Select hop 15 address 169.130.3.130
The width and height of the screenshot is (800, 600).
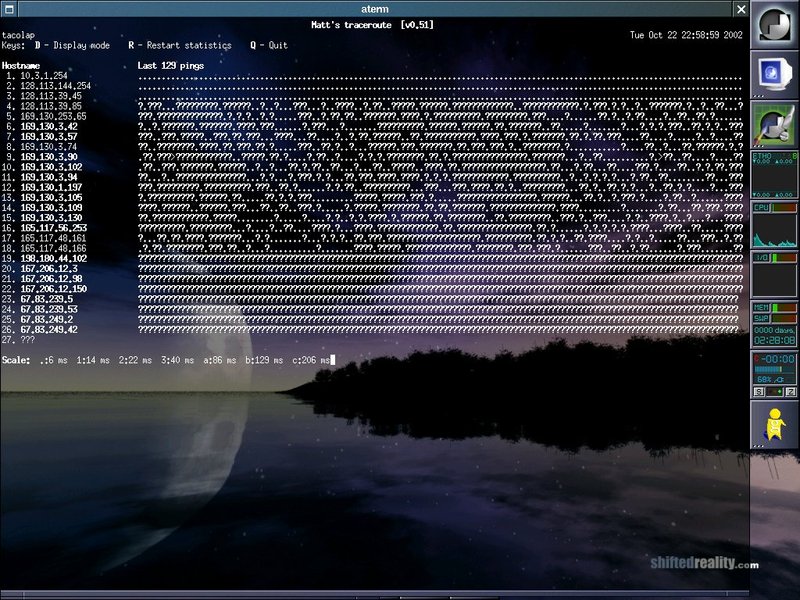[x=51, y=218]
